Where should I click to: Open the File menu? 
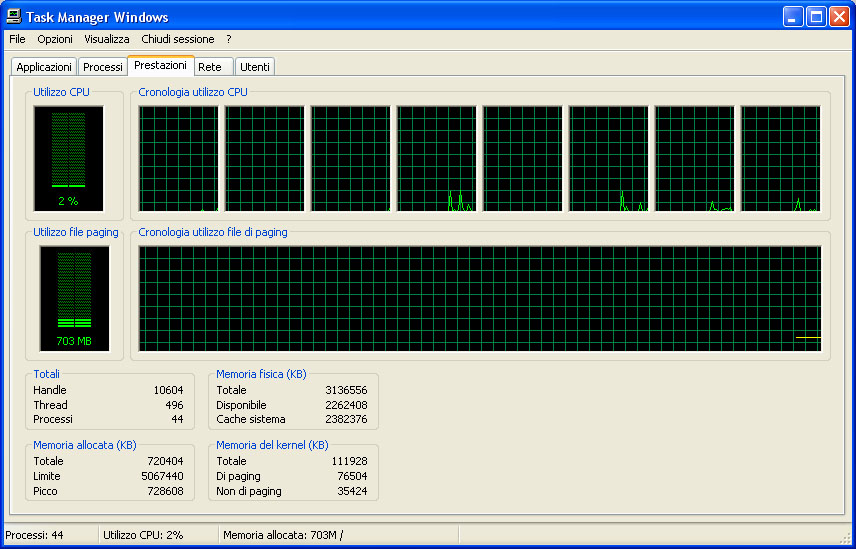[17, 39]
